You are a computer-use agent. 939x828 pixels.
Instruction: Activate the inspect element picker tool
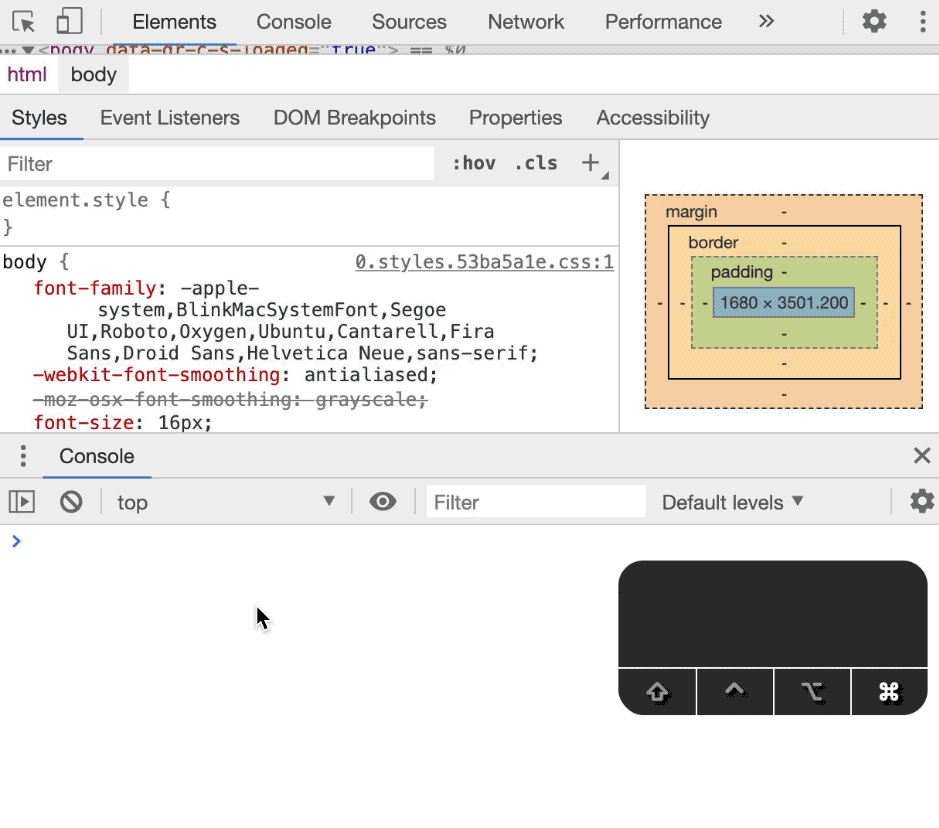(24, 22)
